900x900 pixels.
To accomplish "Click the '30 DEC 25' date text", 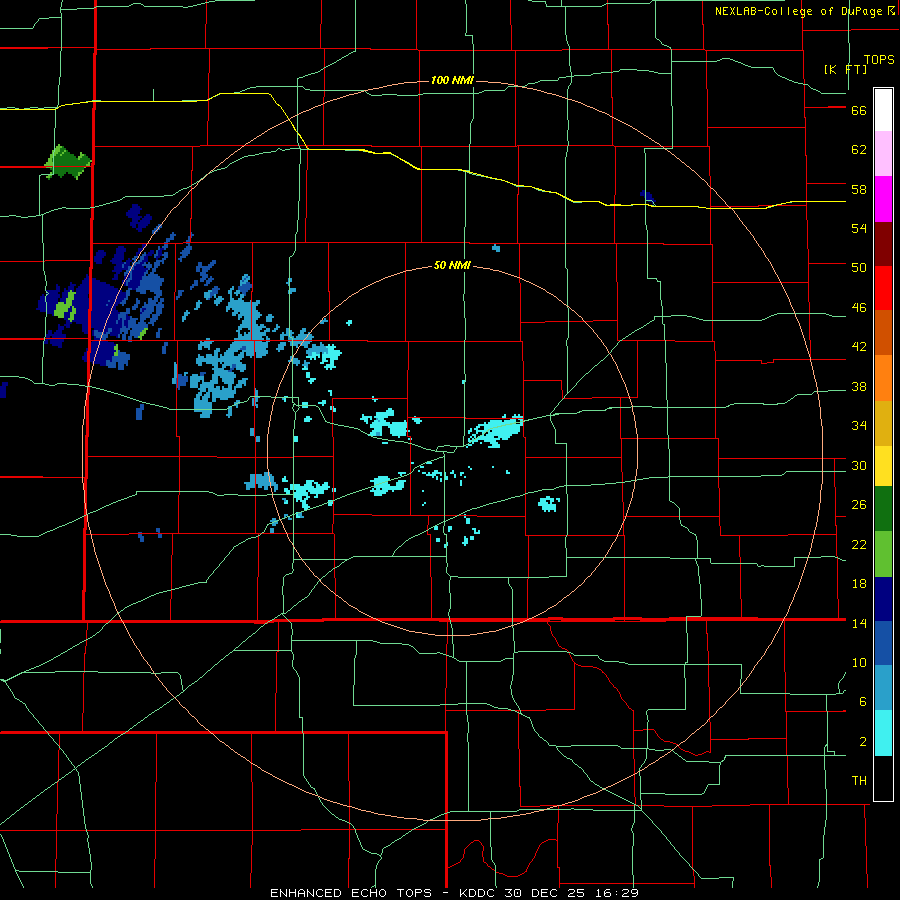I will [547, 893].
